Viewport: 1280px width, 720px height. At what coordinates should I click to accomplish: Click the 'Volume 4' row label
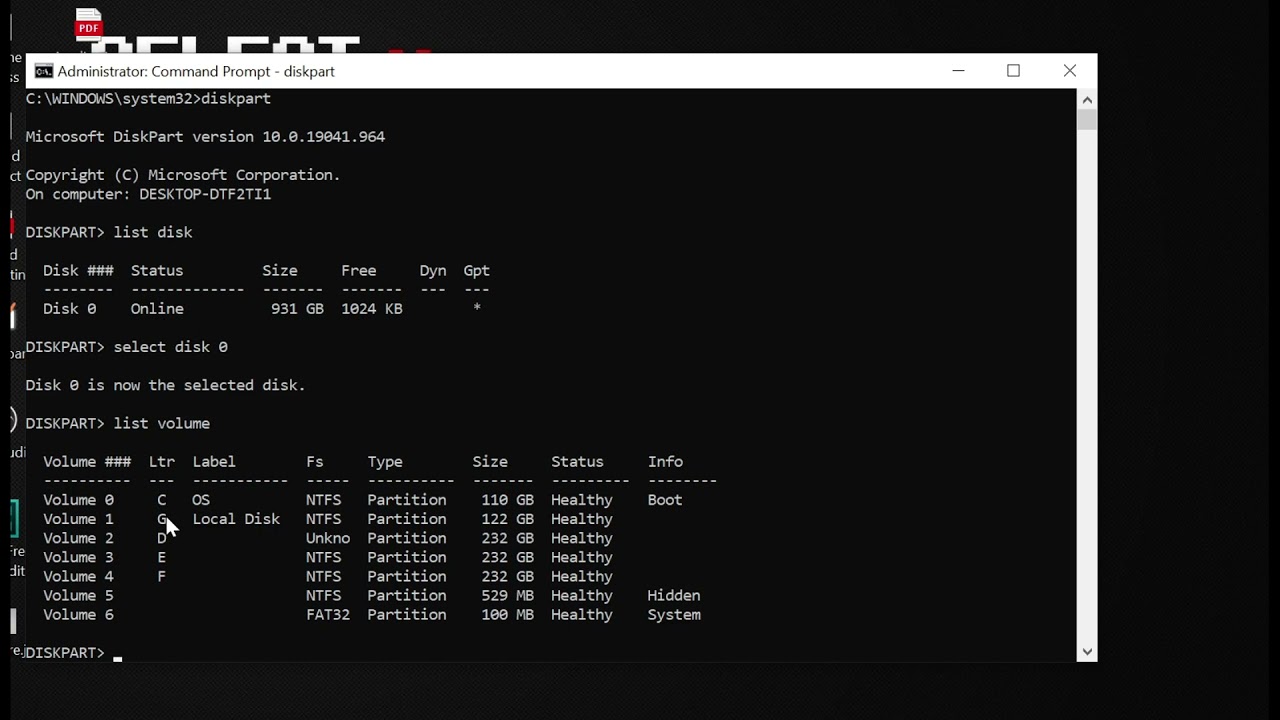pyautogui.click(x=78, y=576)
